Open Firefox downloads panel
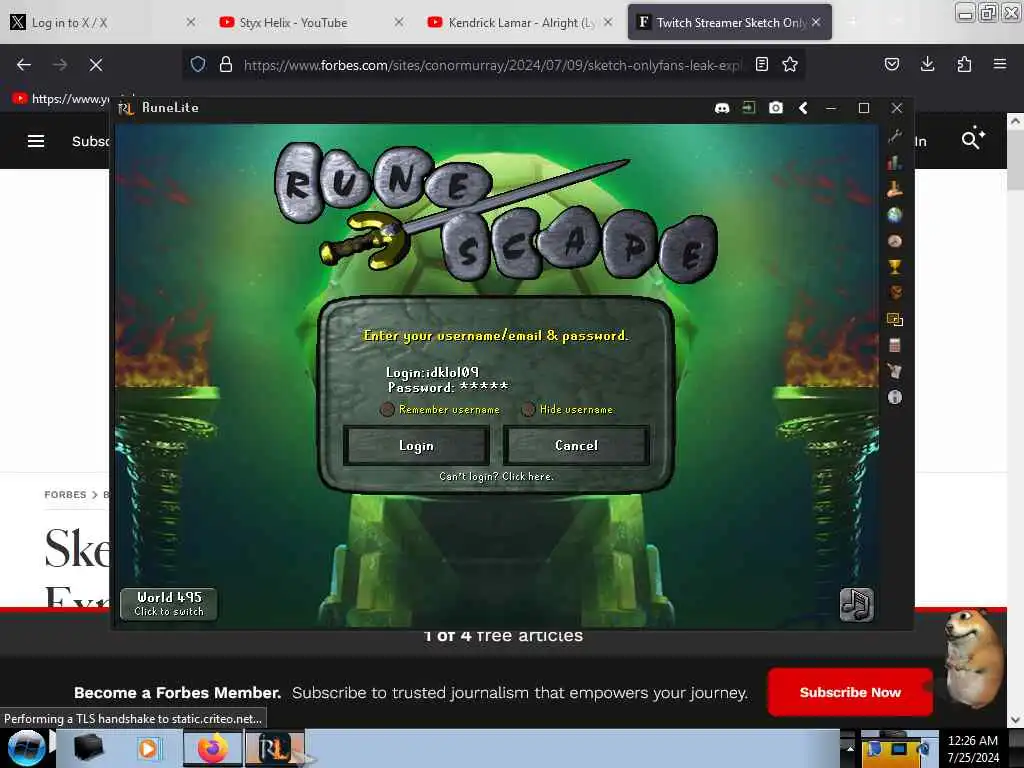The height and width of the screenshot is (768, 1024). (927, 64)
